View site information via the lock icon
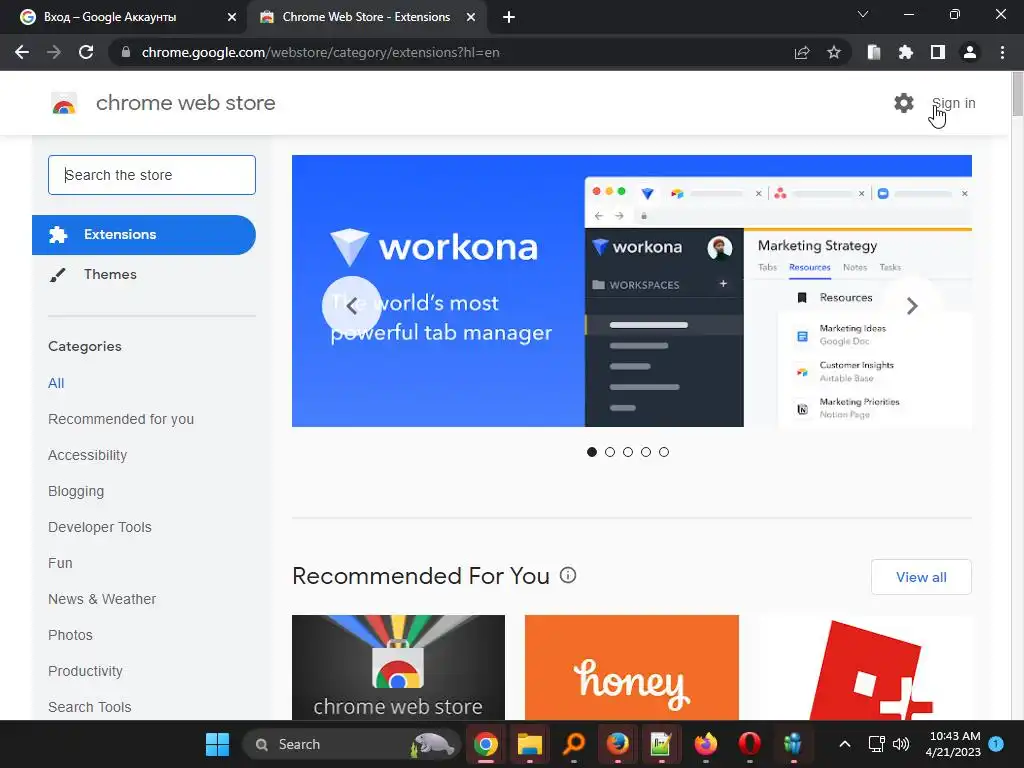This screenshot has width=1024, height=768. tap(125, 52)
